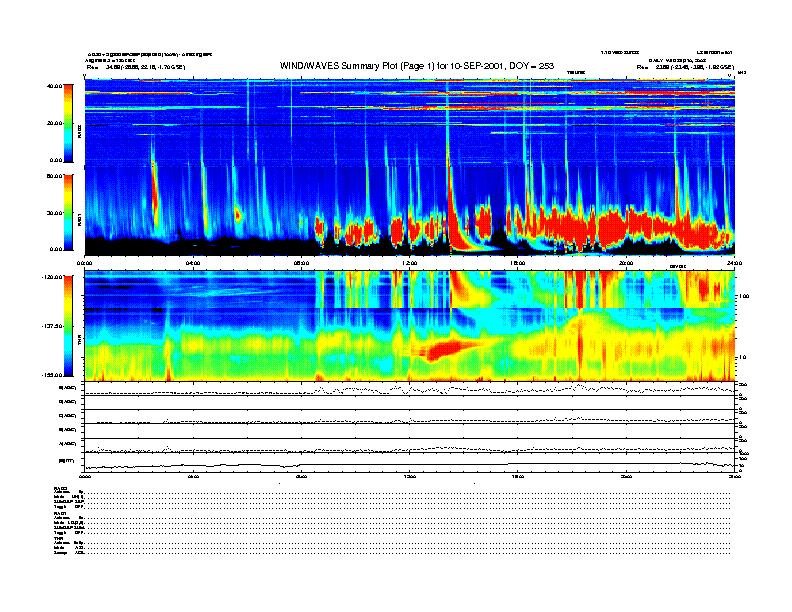The image size is (792, 612).
Task: Click the -120.00 label on TNR scale
Action: 52,277
